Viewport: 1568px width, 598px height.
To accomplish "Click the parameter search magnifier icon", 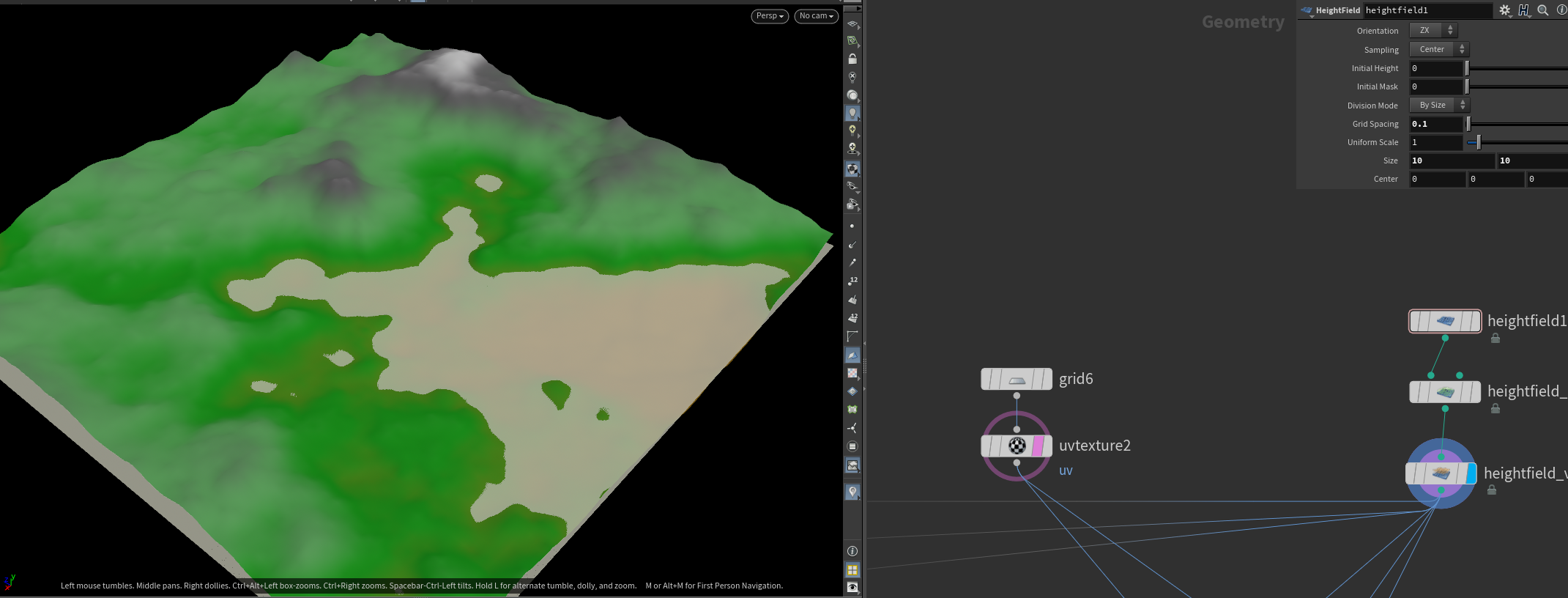I will tap(1542, 10).
